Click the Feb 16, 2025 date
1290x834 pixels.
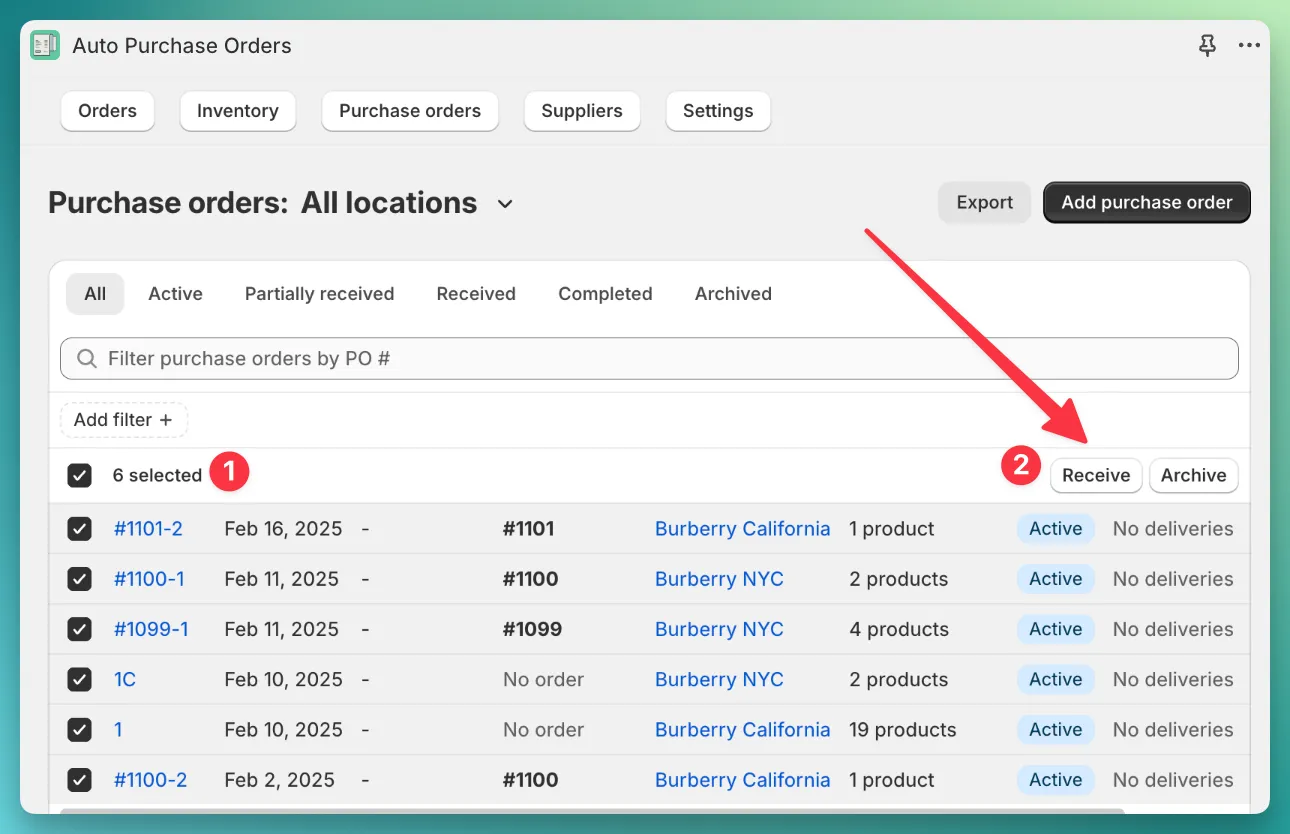point(283,529)
